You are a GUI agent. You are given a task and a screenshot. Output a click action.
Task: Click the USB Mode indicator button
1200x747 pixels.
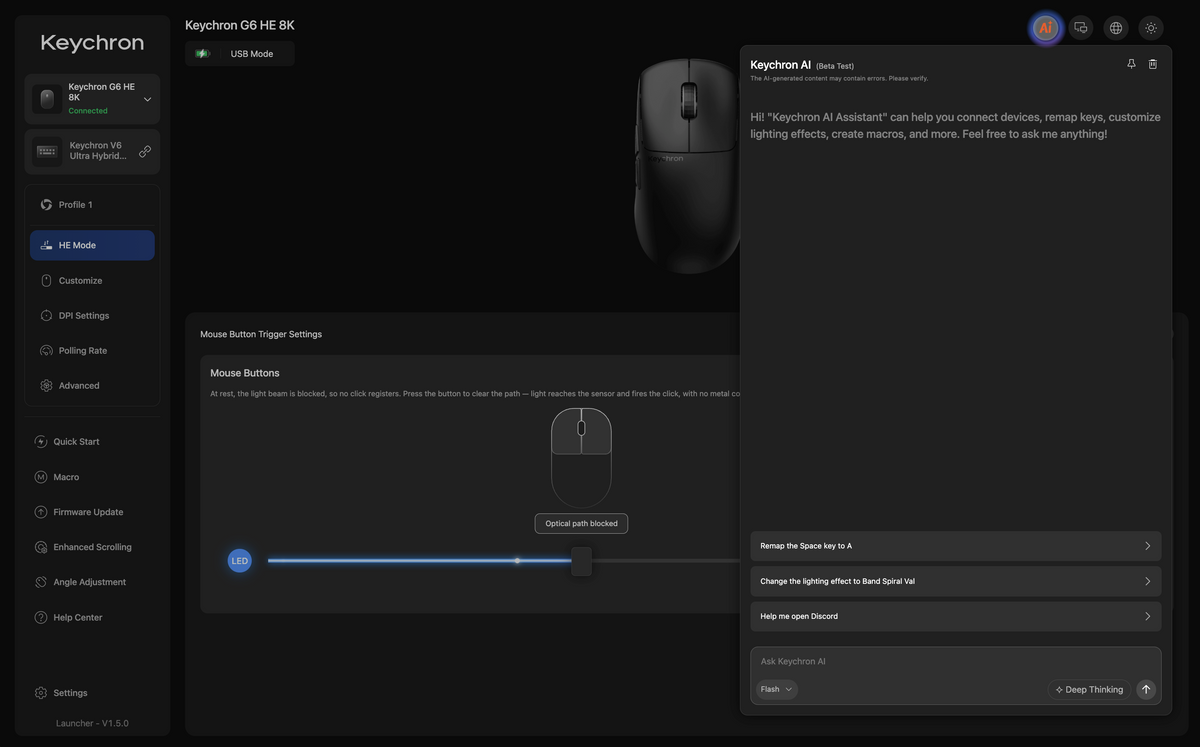[240, 54]
